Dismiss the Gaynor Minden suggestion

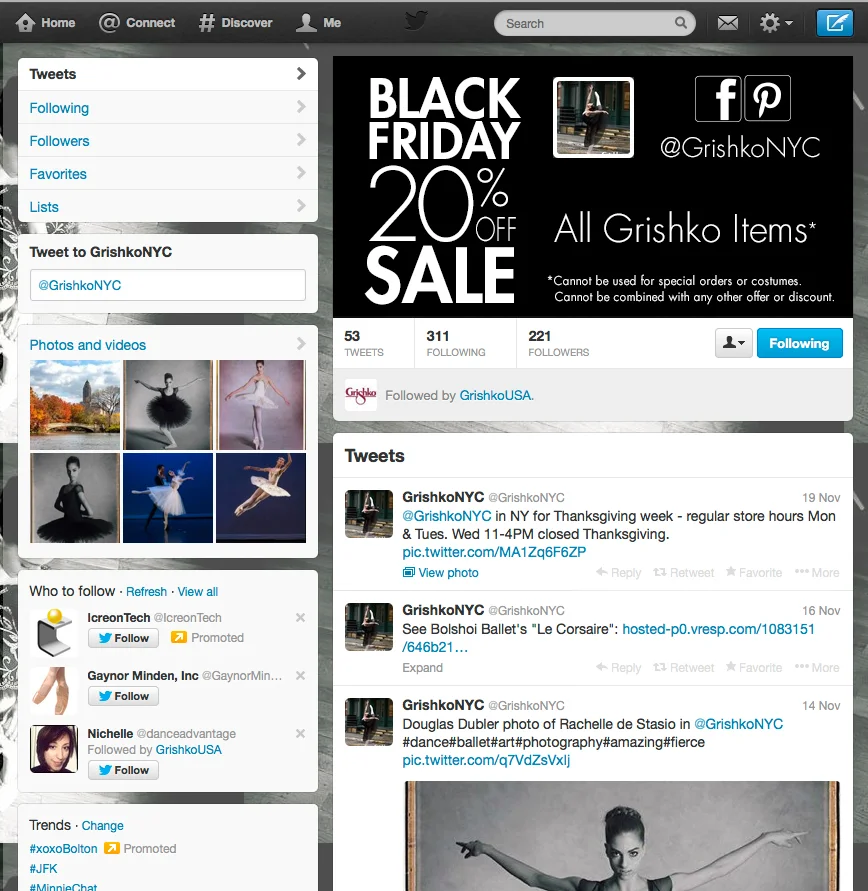tap(301, 675)
